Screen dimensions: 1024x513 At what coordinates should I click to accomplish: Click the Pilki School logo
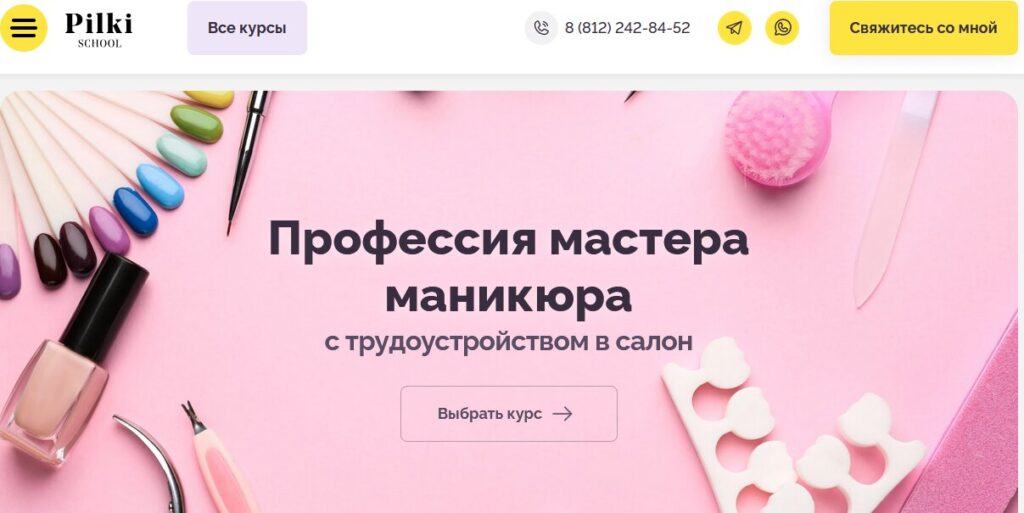99,29
